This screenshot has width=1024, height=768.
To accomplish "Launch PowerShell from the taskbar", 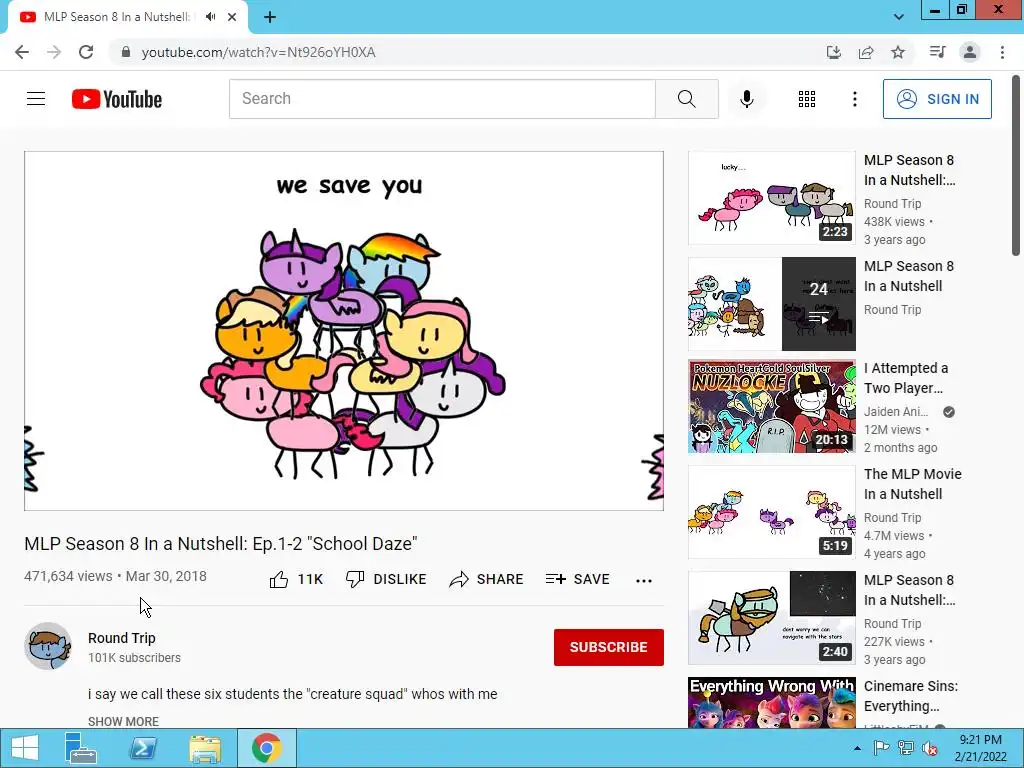I will click(x=143, y=748).
